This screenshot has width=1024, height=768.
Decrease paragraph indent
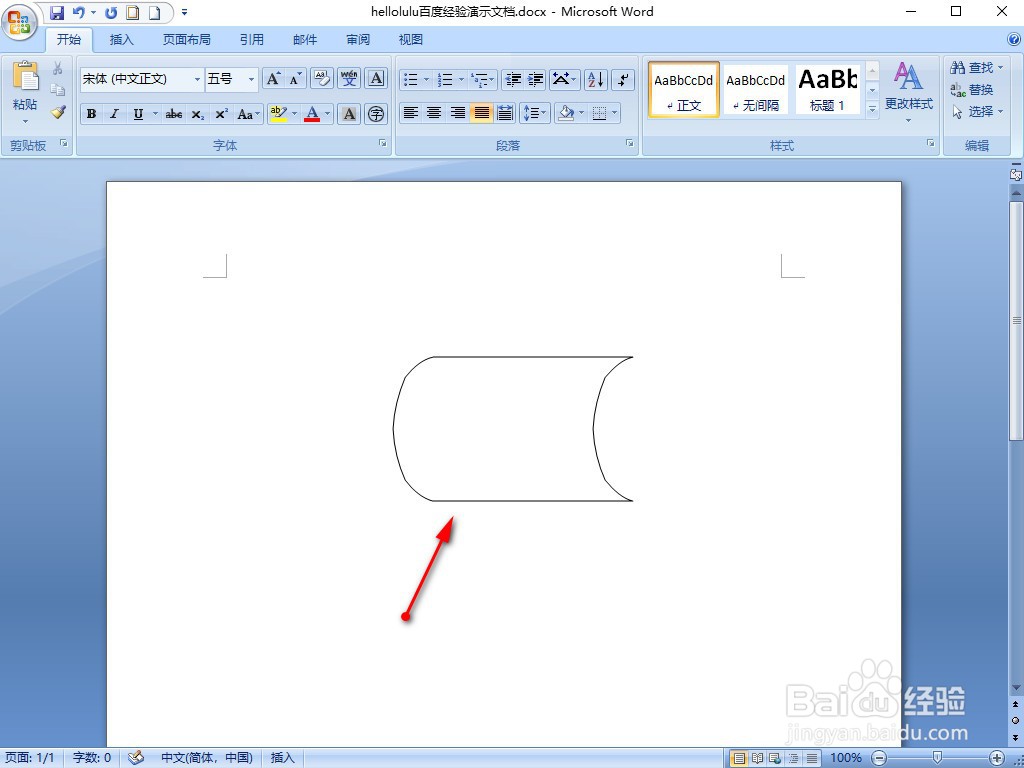click(513, 79)
